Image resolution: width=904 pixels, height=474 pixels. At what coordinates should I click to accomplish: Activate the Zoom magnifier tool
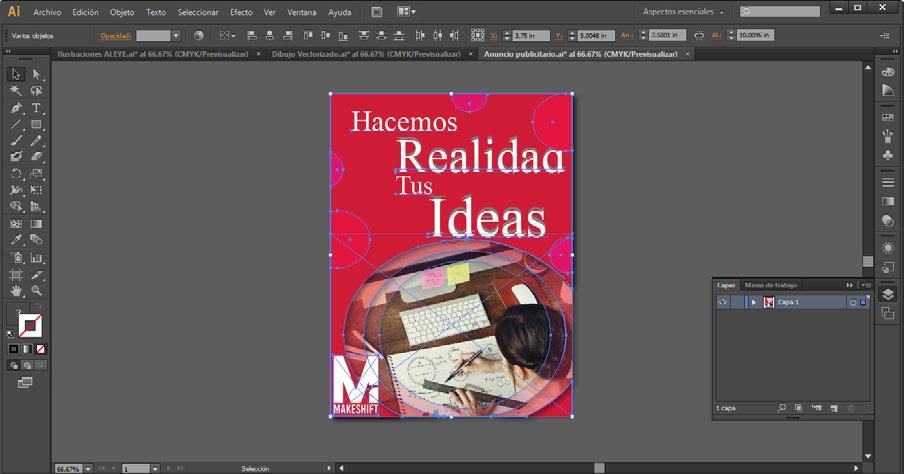click(x=36, y=290)
